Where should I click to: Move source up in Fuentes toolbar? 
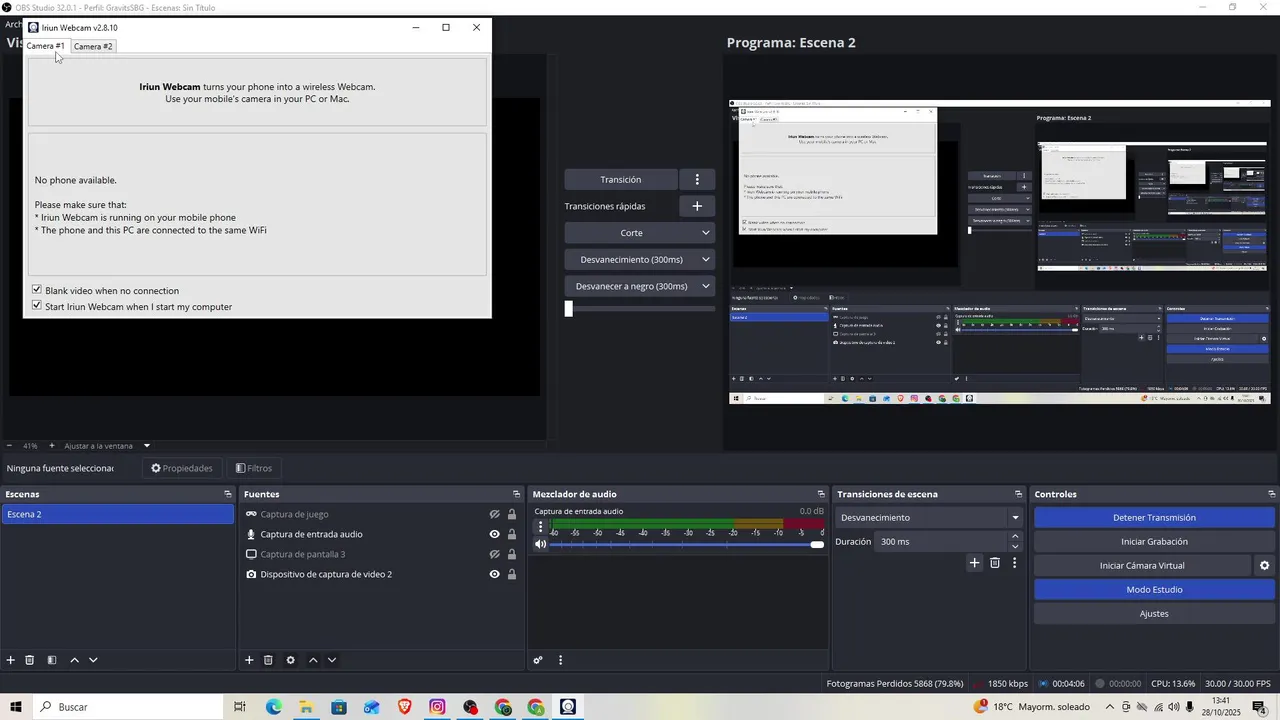313,660
